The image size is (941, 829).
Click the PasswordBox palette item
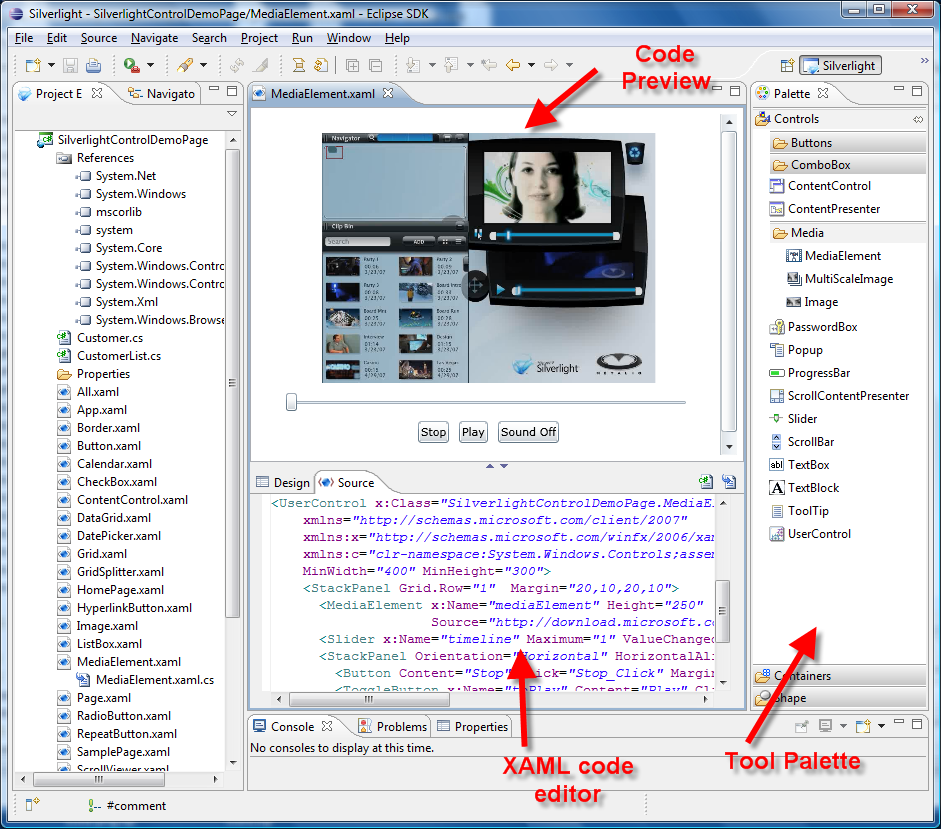[x=821, y=327]
